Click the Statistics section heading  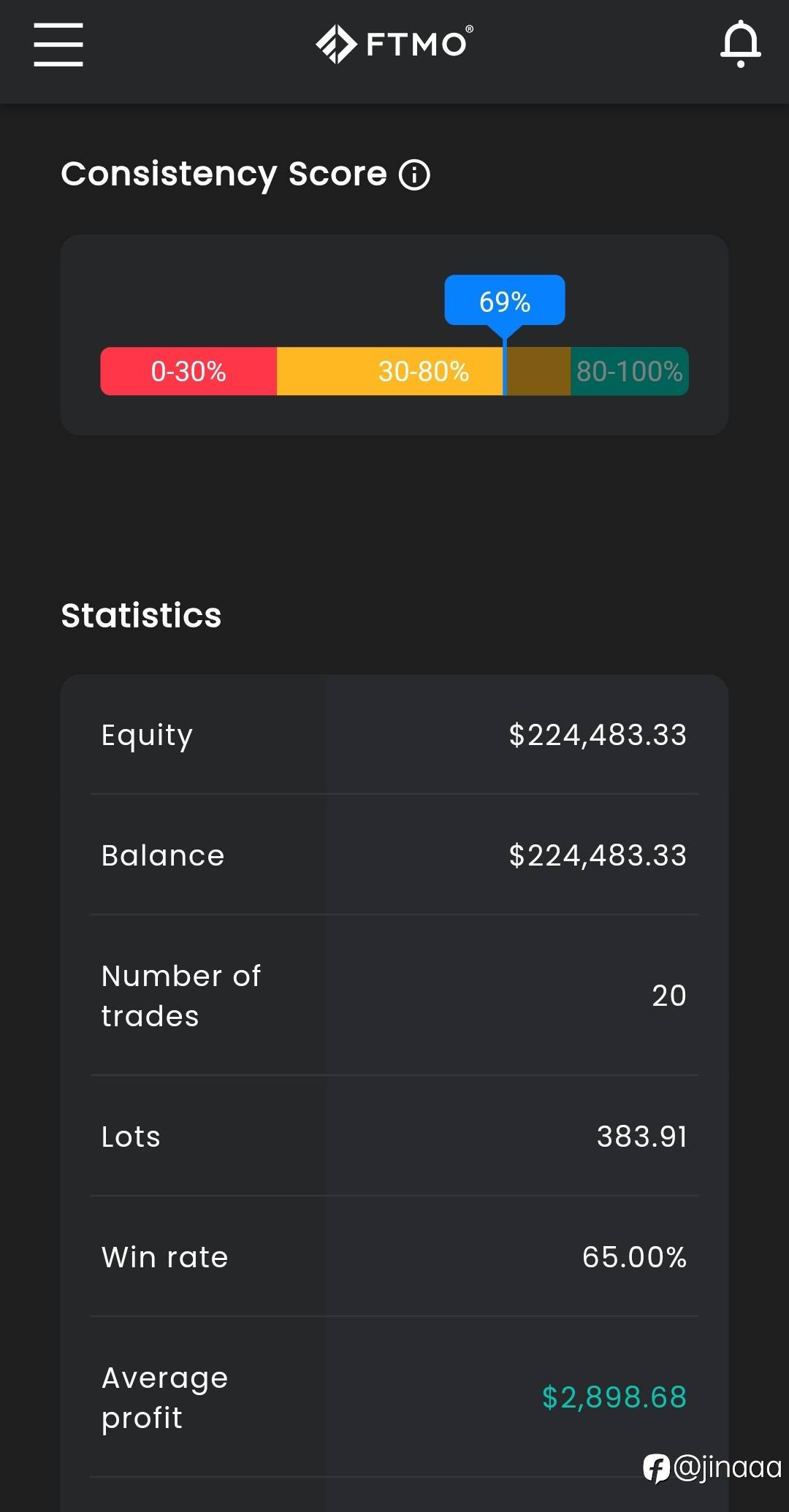(x=141, y=615)
